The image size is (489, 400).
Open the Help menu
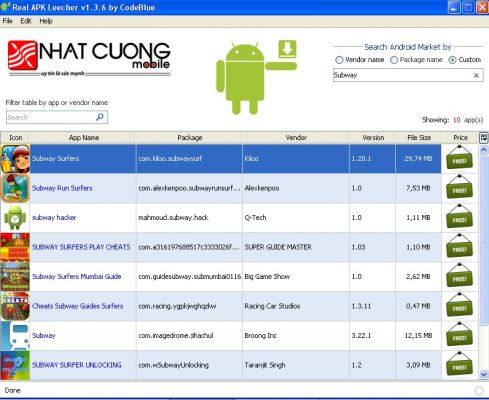[x=46, y=21]
